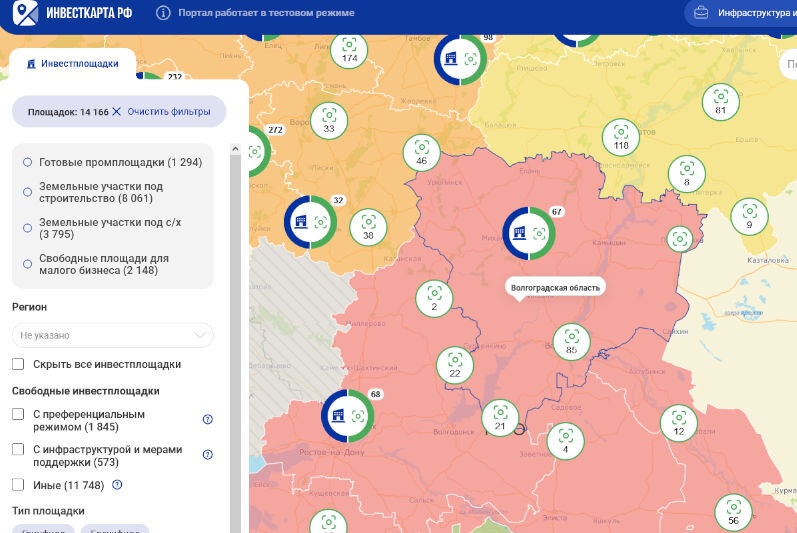
Task: Check Скрыть все инвестплощадки
Action: tap(18, 364)
